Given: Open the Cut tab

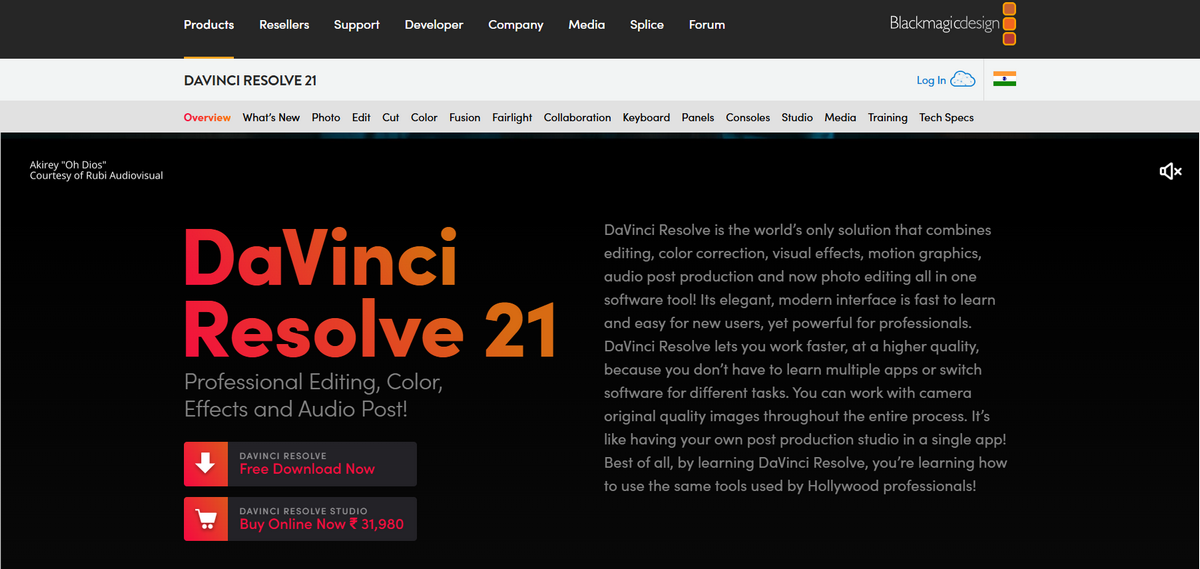Looking at the screenshot, I should pos(391,118).
